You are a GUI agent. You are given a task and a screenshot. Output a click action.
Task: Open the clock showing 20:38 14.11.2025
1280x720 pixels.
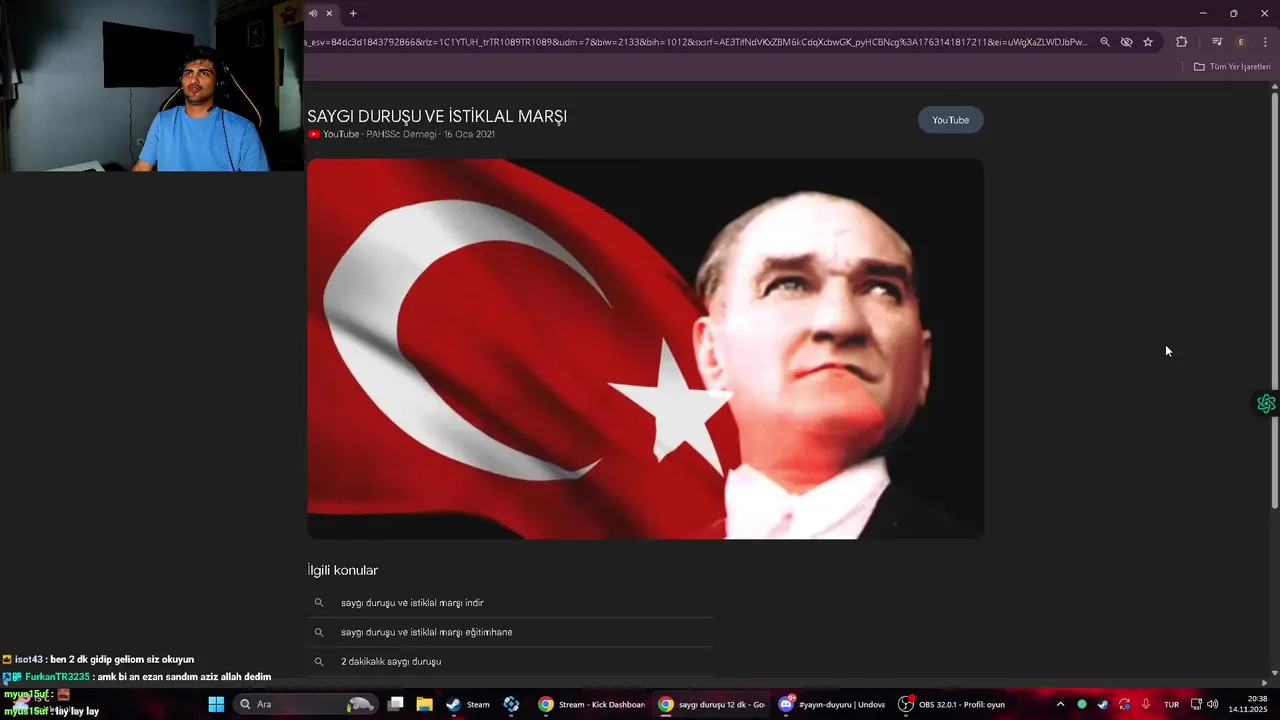tap(1248, 704)
